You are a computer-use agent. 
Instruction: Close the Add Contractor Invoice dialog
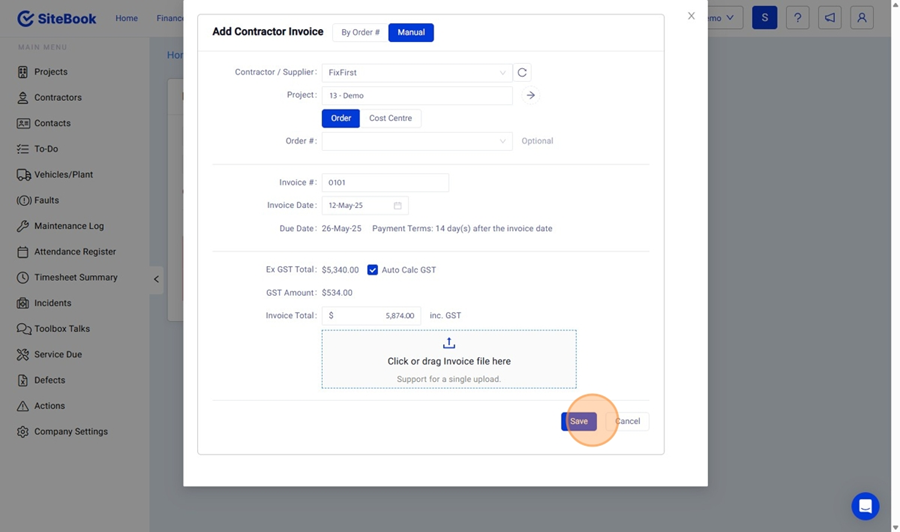click(691, 16)
